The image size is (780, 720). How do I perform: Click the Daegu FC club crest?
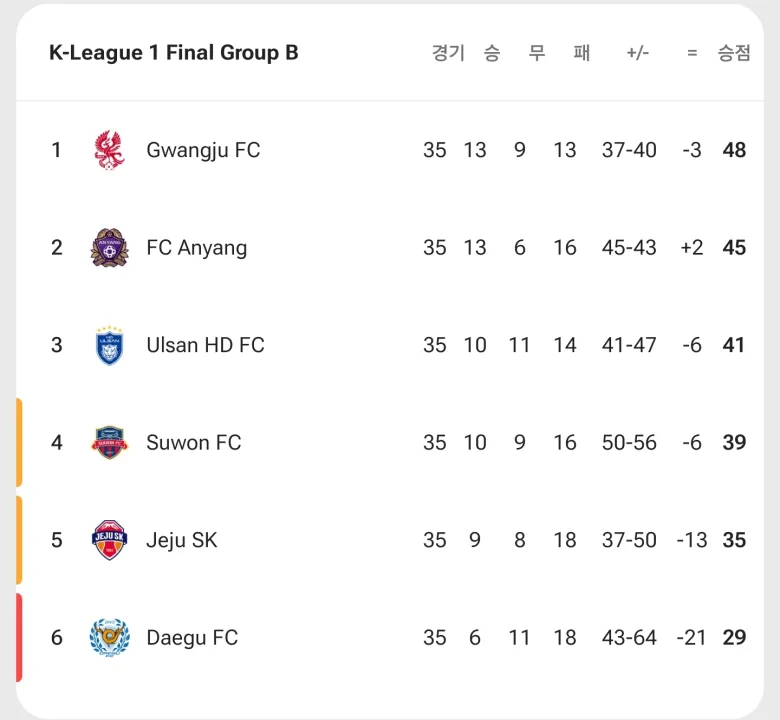[109, 638]
